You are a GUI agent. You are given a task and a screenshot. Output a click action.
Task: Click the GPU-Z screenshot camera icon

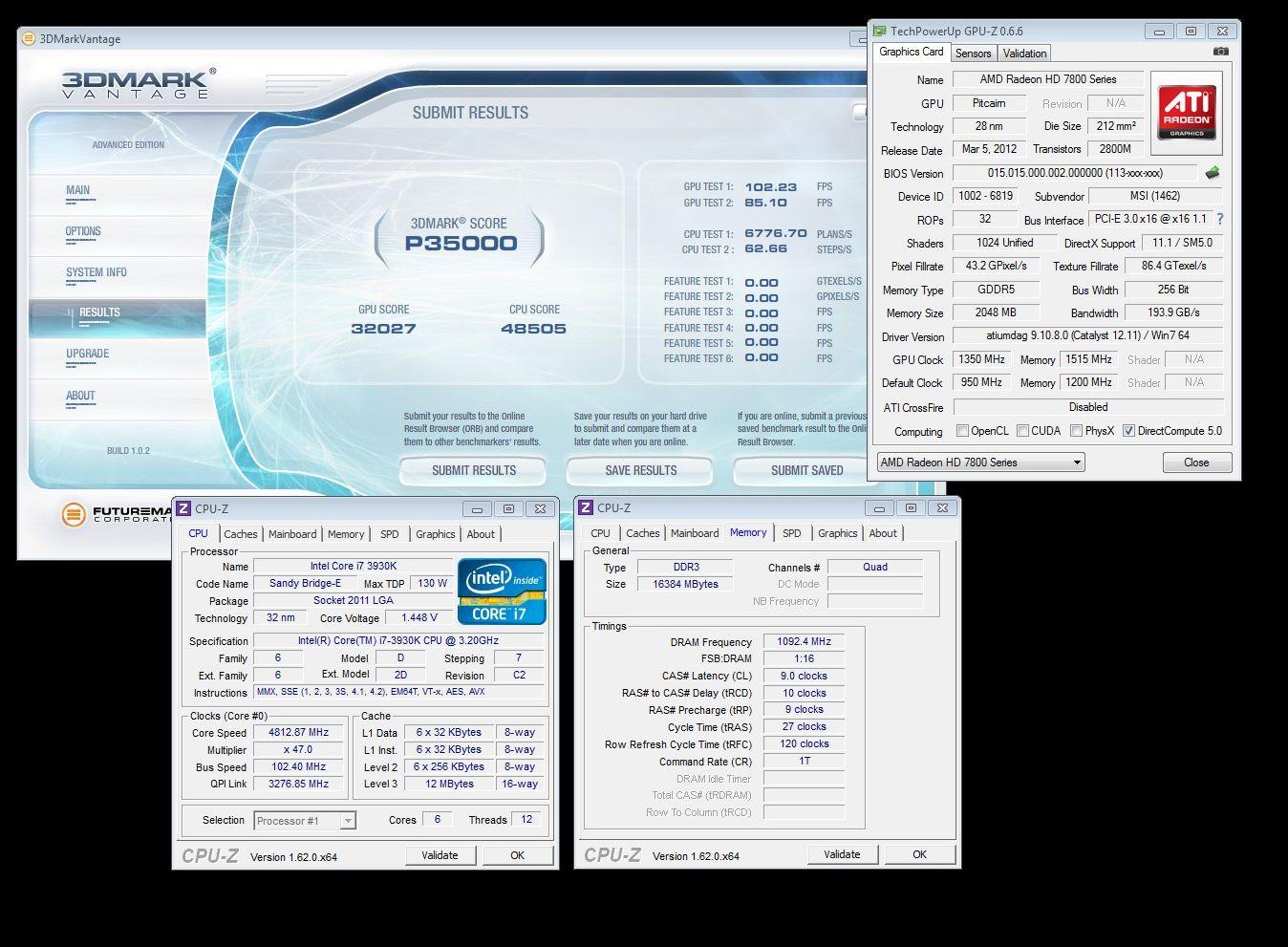1220,53
